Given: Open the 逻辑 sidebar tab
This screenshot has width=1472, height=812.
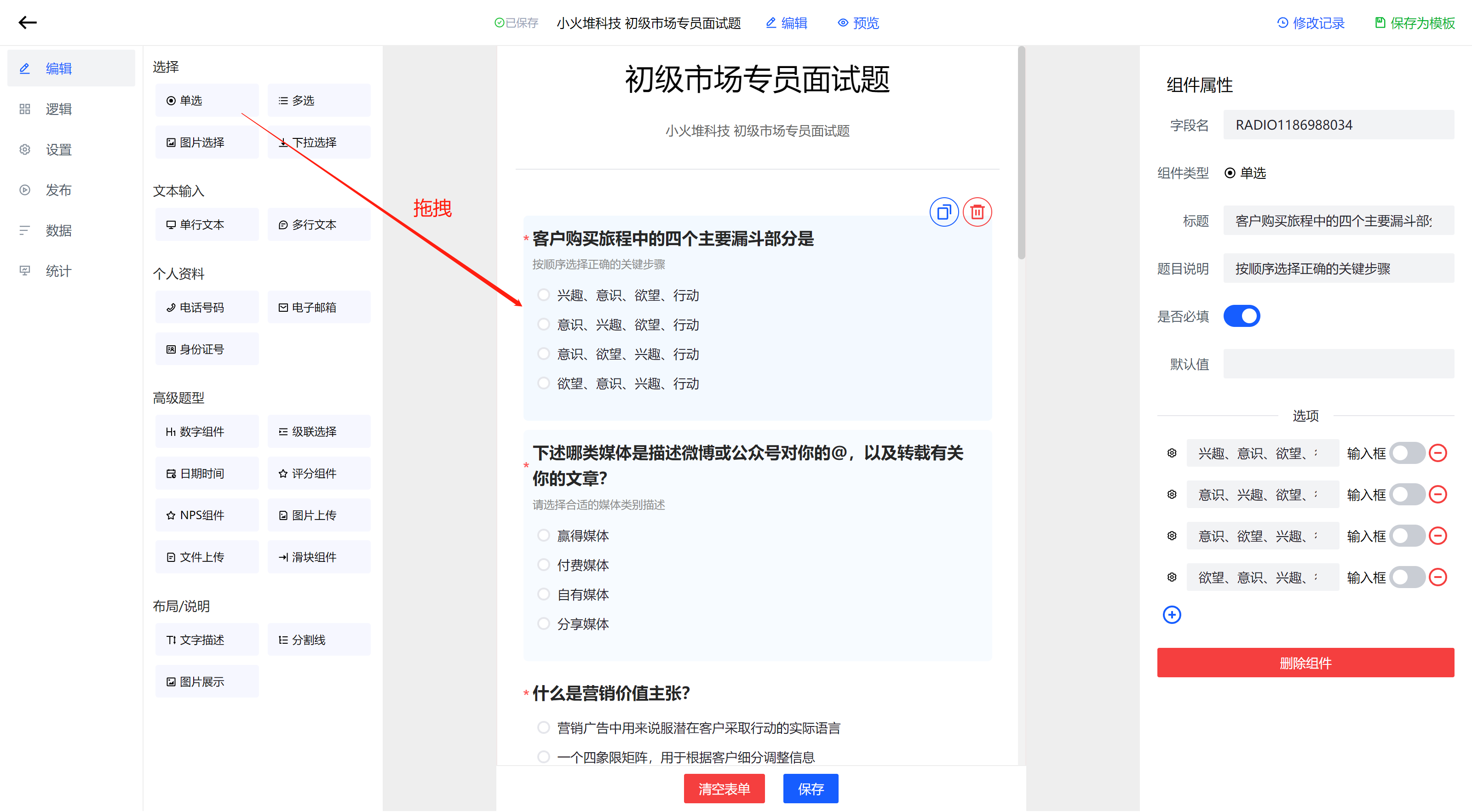Looking at the screenshot, I should pyautogui.click(x=58, y=109).
